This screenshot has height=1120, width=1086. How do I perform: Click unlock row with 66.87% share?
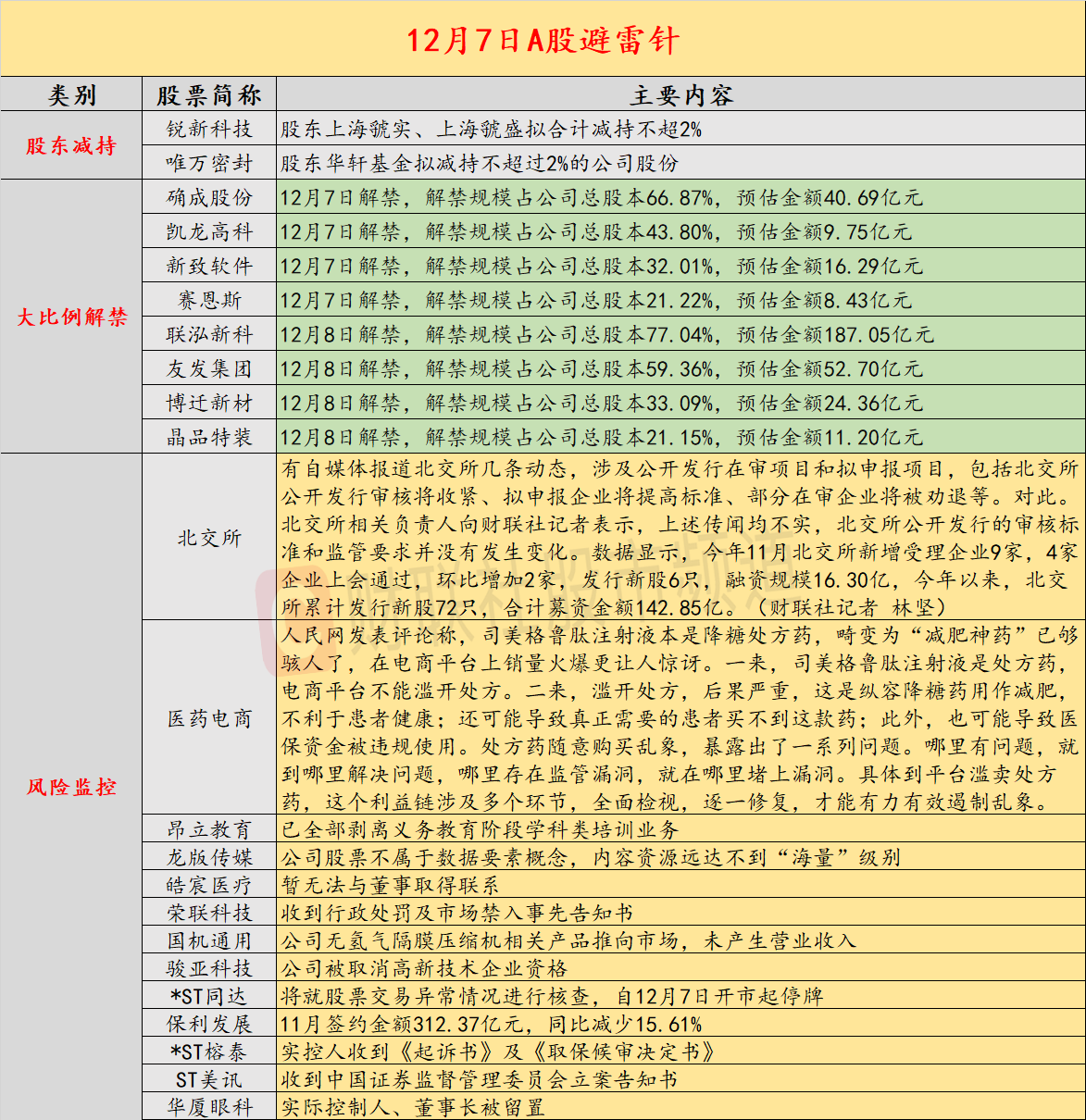(x=680, y=197)
